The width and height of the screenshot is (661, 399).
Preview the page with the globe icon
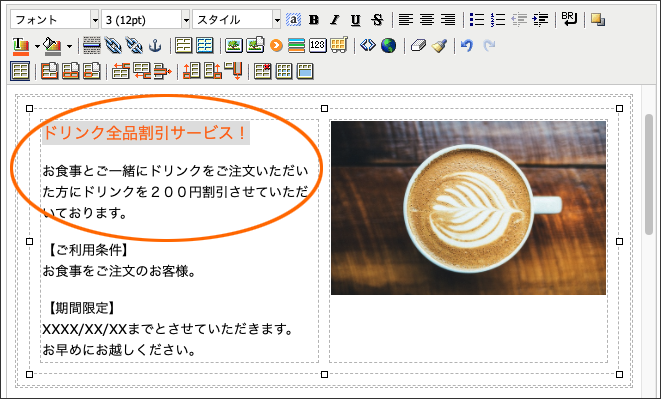(388, 46)
